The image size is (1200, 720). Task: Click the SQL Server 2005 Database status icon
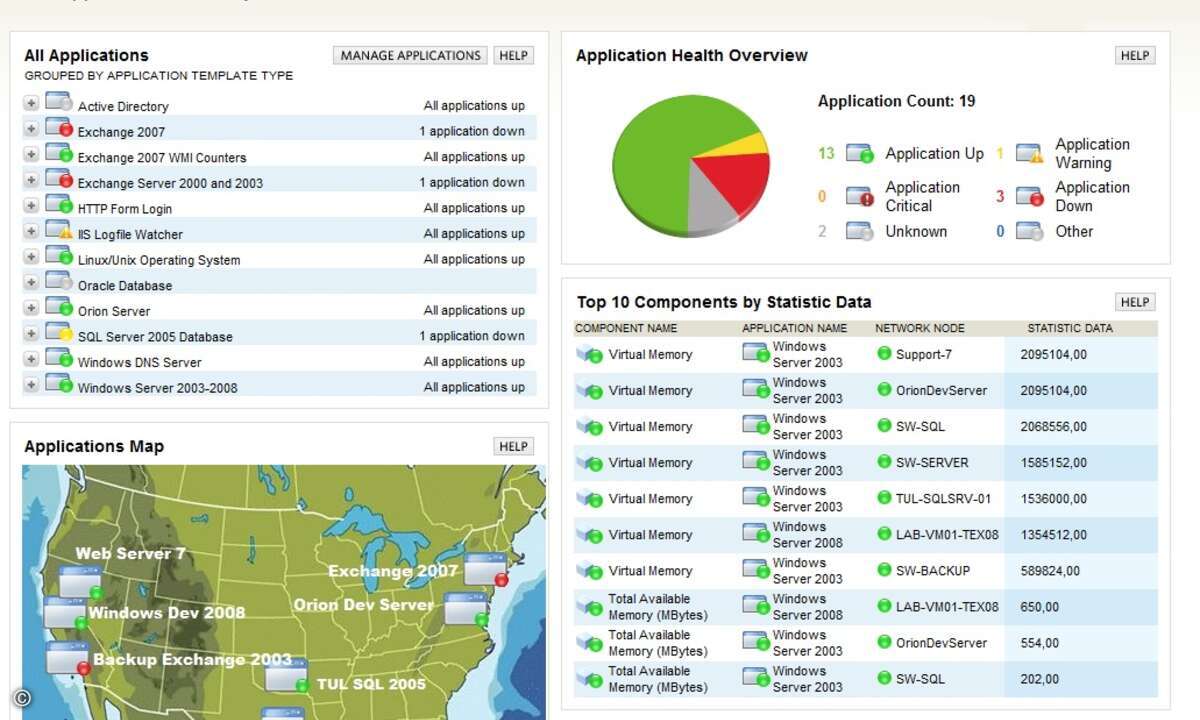click(x=59, y=333)
